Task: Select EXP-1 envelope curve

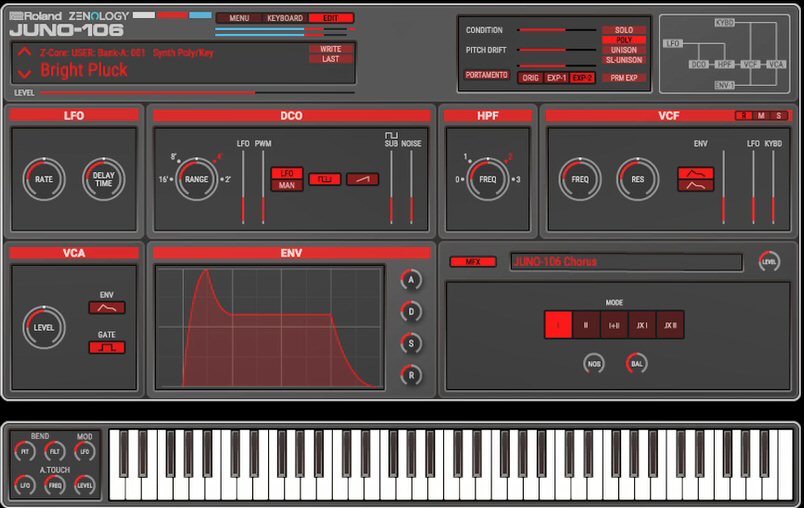Action: 556,78
